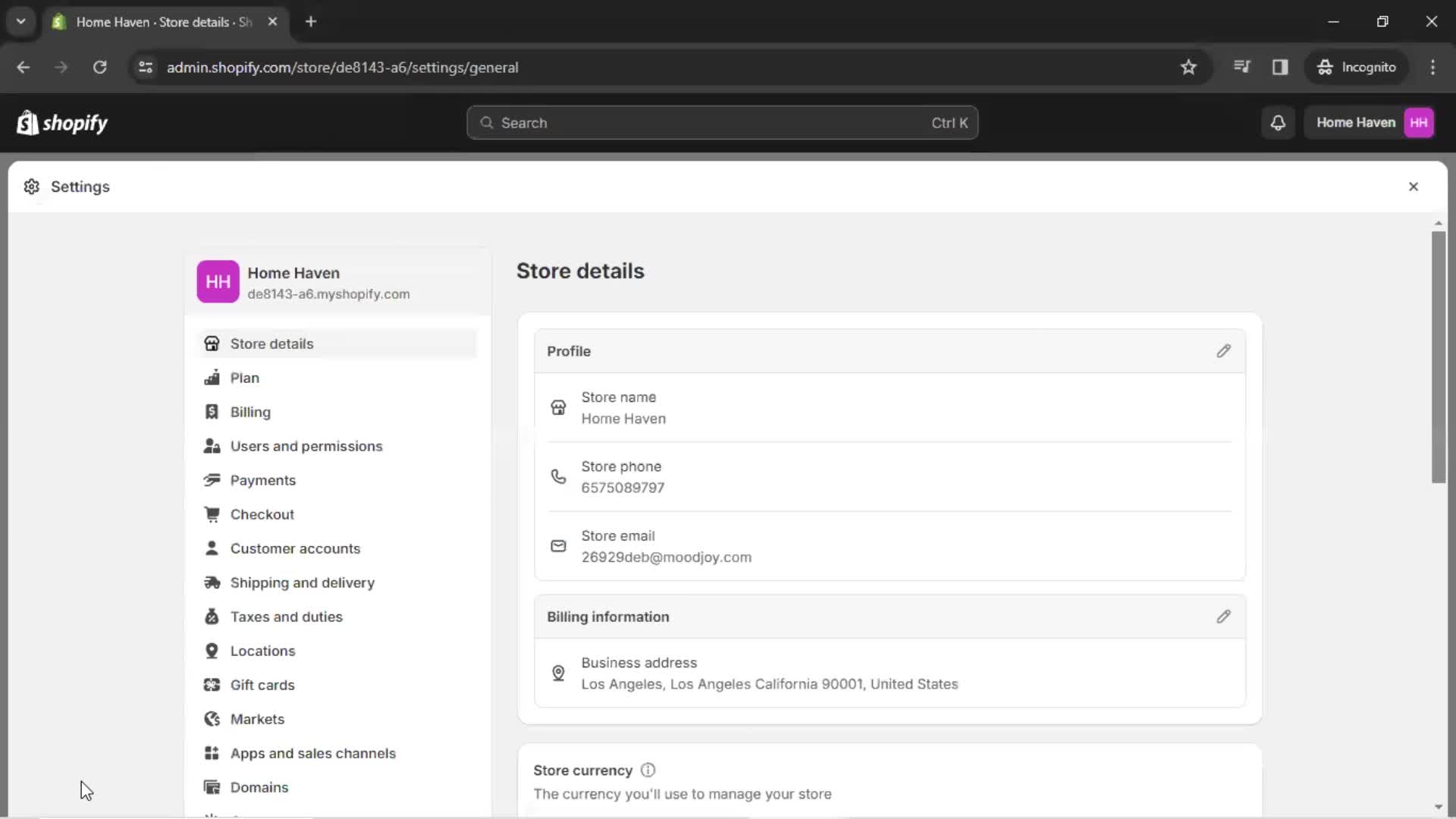This screenshot has width=1456, height=819.
Task: Click the Payments sidebar icon
Action: 212,480
